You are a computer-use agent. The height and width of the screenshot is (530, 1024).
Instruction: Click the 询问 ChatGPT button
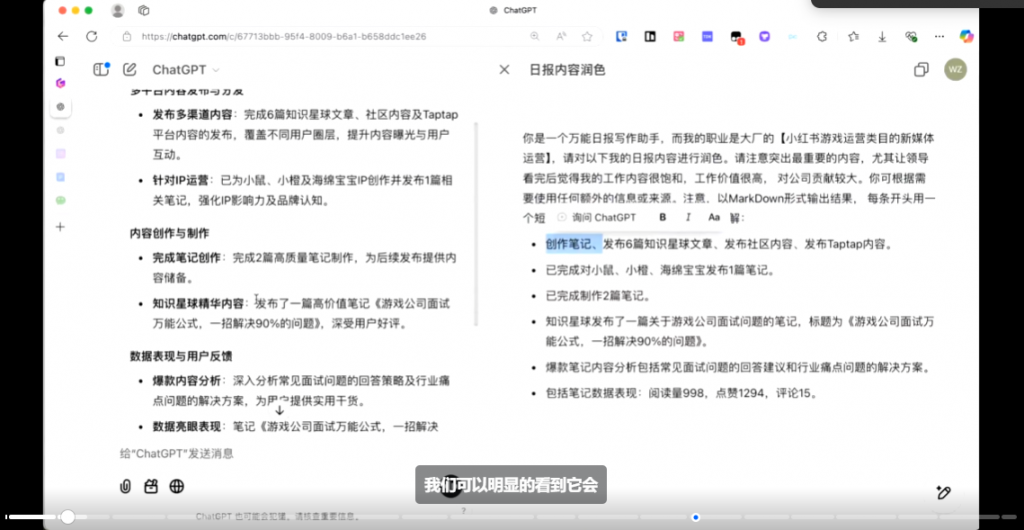tap(597, 217)
